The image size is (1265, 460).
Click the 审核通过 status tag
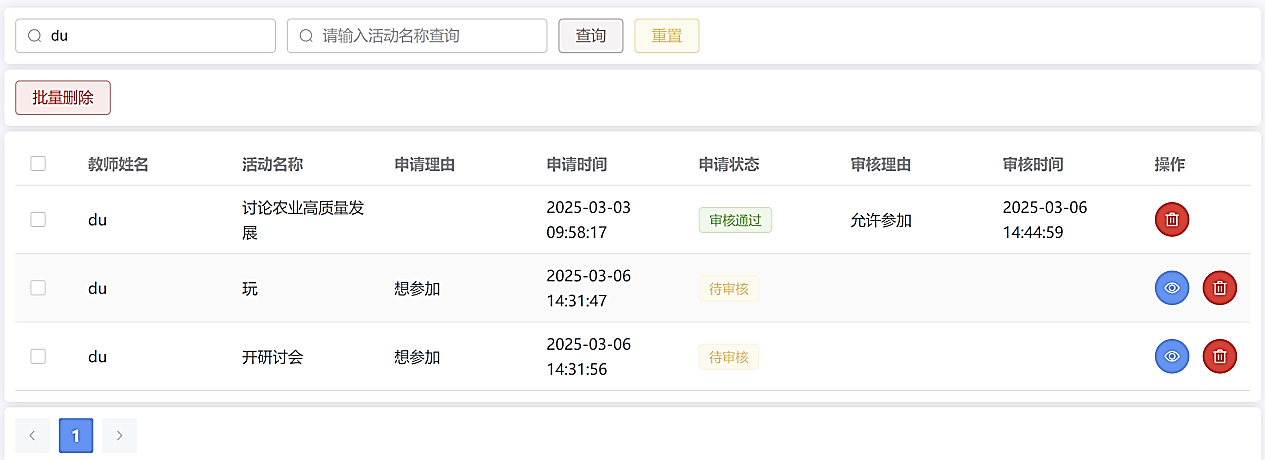tap(735, 220)
